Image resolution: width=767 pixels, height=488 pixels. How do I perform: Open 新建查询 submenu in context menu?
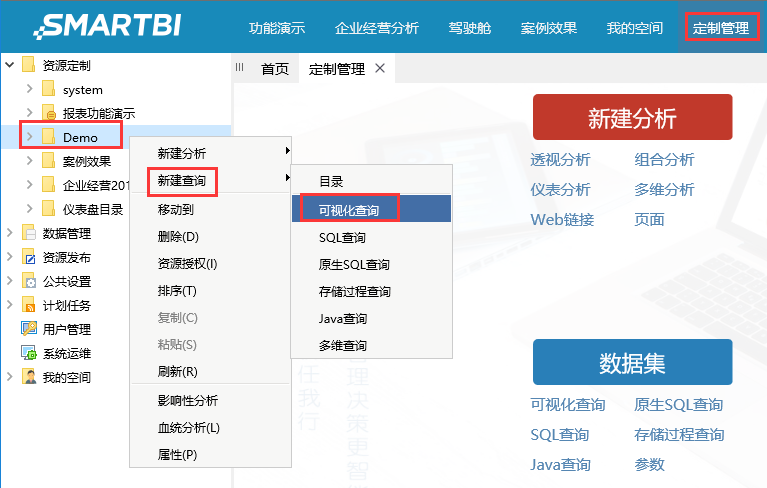(211, 180)
